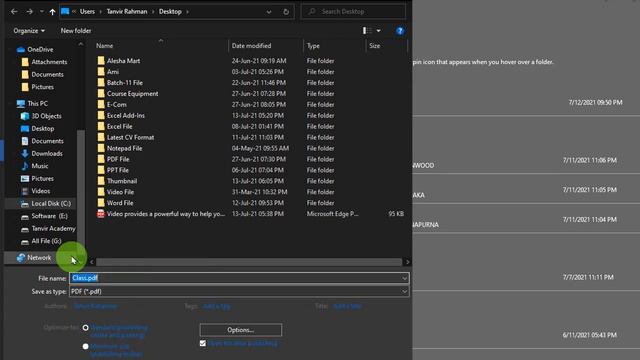
Task: Click the Search Desktop box
Action: 353,12
